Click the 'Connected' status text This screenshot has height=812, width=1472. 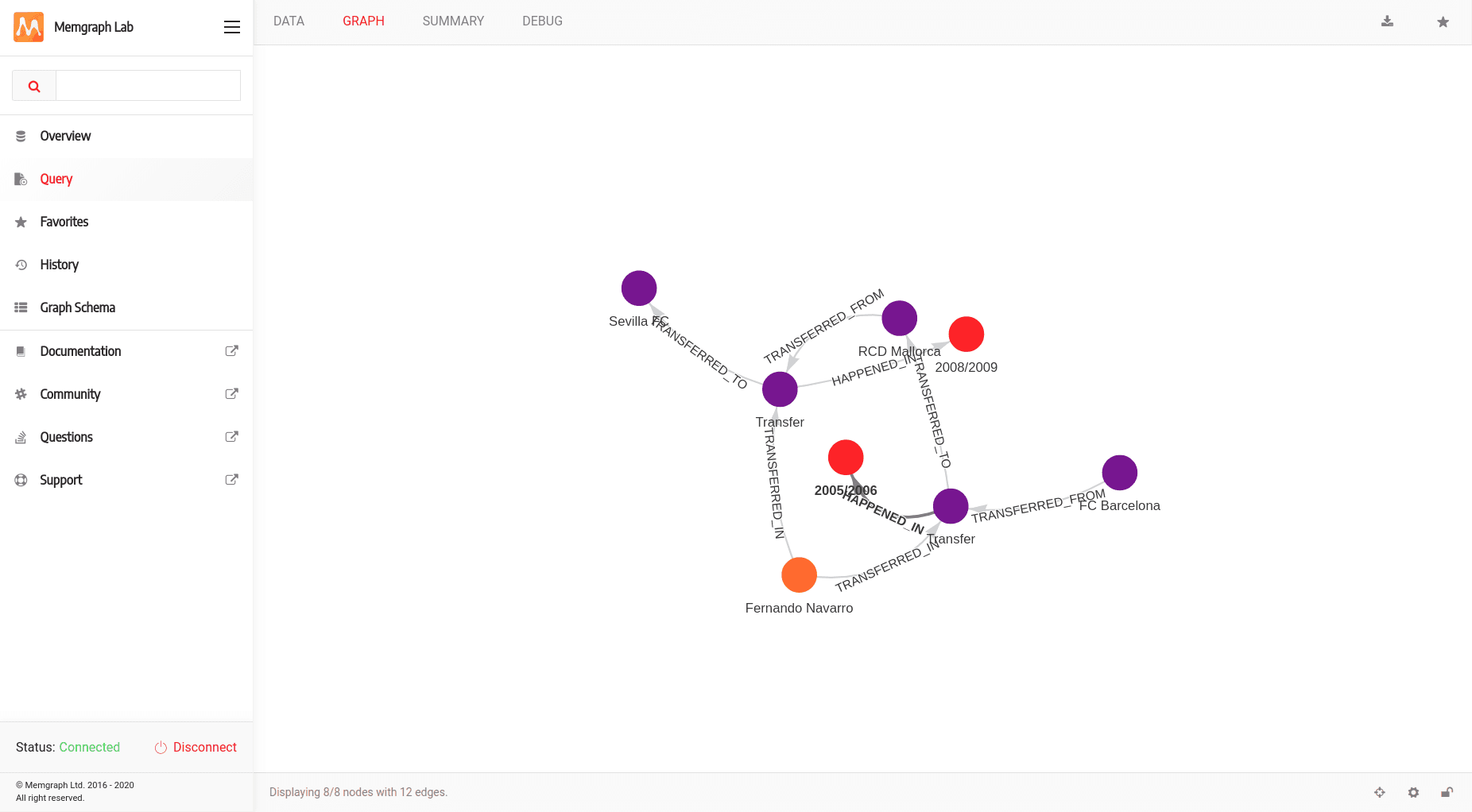tap(89, 748)
